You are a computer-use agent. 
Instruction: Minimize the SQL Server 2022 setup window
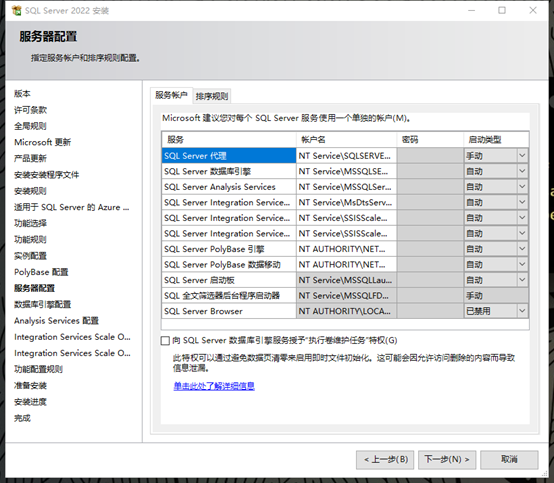tap(471, 10)
